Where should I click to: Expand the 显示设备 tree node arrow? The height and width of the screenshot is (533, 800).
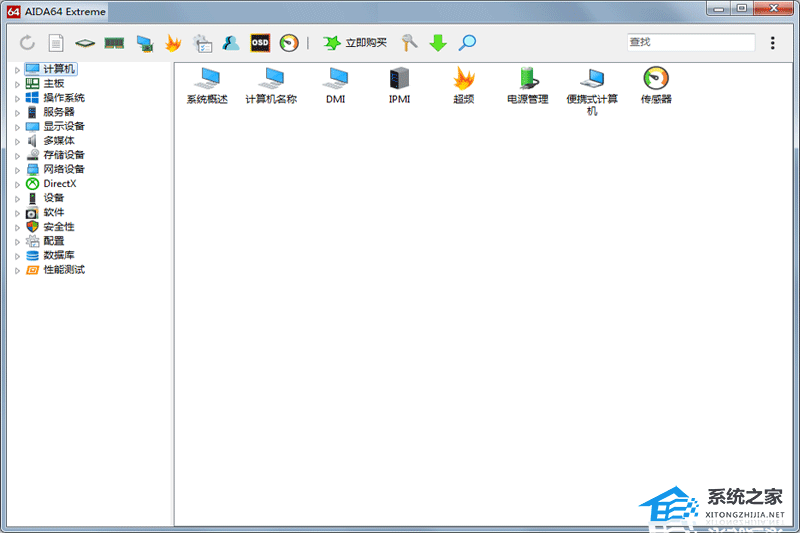[x=17, y=127]
